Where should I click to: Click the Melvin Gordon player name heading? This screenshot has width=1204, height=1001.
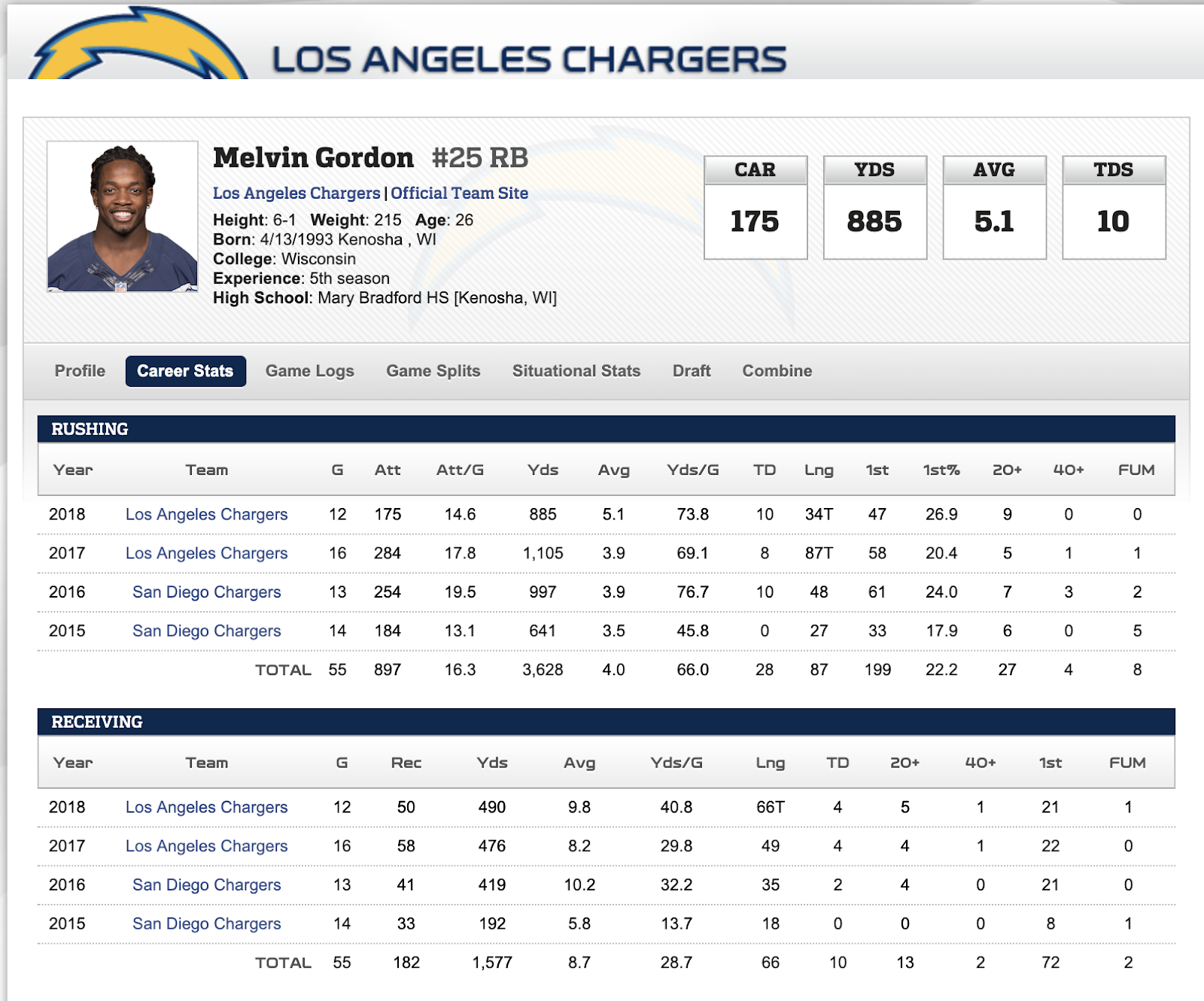(x=313, y=158)
